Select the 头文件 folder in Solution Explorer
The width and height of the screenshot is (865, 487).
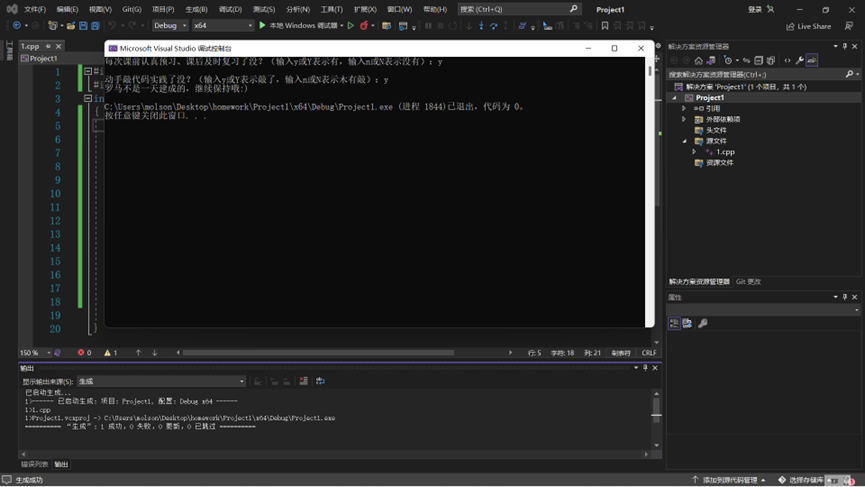pos(716,130)
